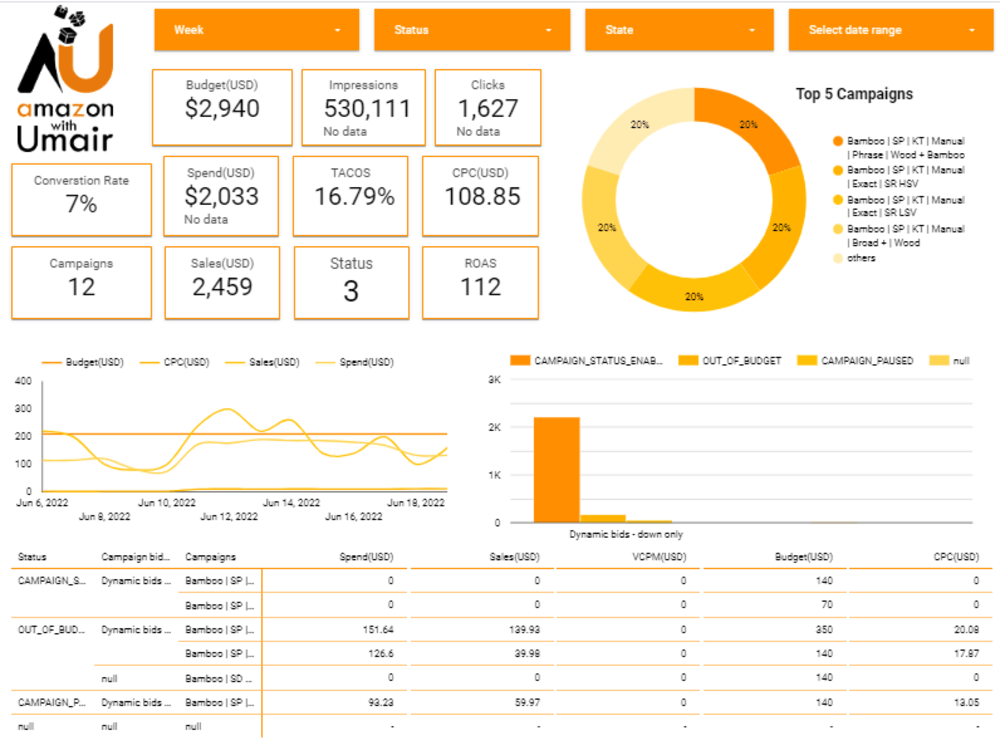The width and height of the screenshot is (1000, 750).
Task: Click the 70 budget table cell
Action: coord(827,605)
